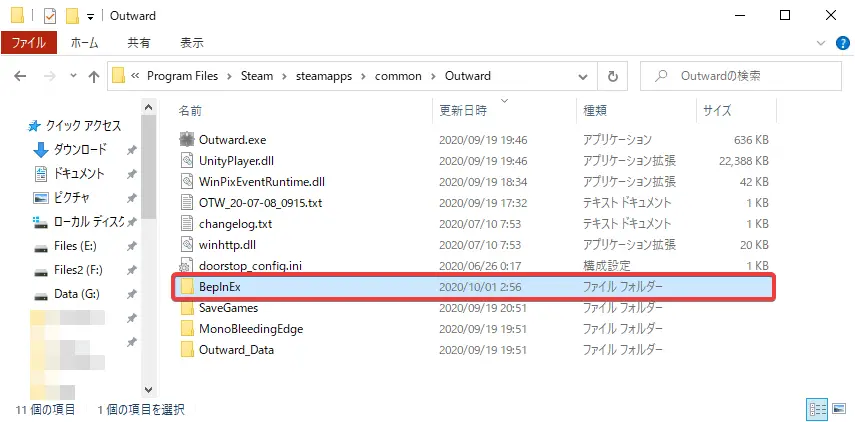Click the pin icon next to Data (G:)

(131, 295)
